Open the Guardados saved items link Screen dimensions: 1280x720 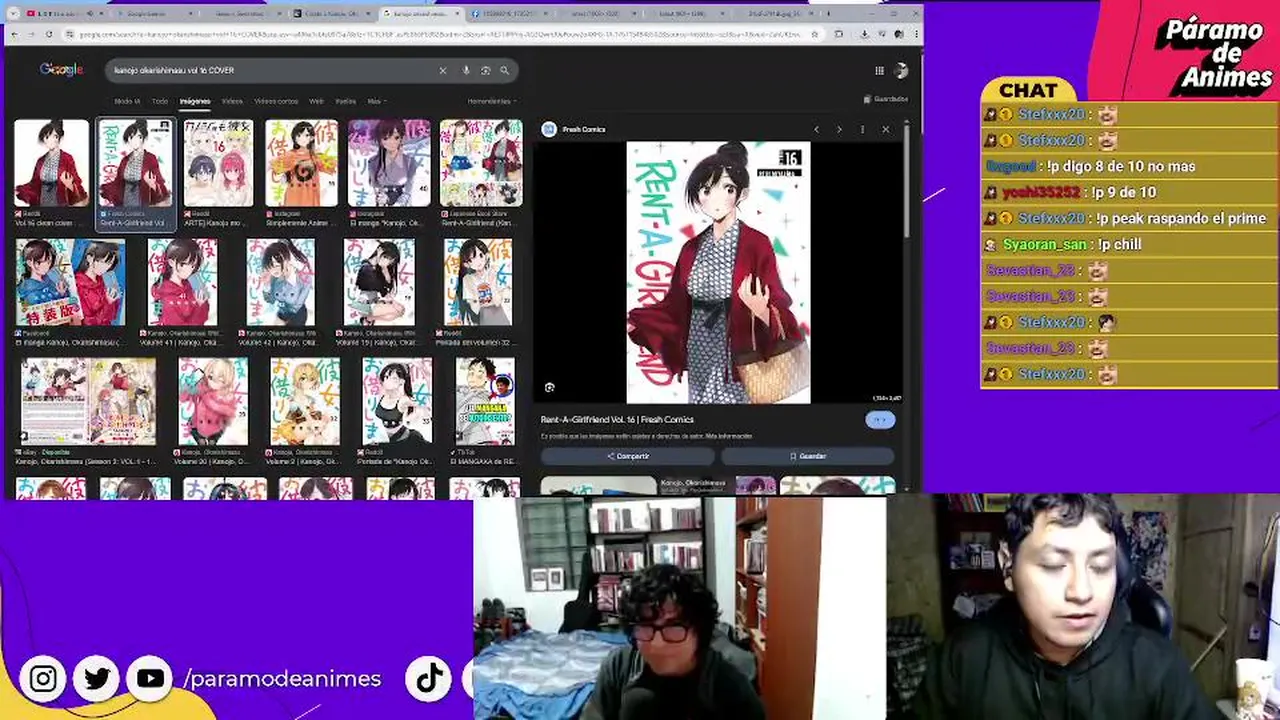pyautogui.click(x=885, y=99)
